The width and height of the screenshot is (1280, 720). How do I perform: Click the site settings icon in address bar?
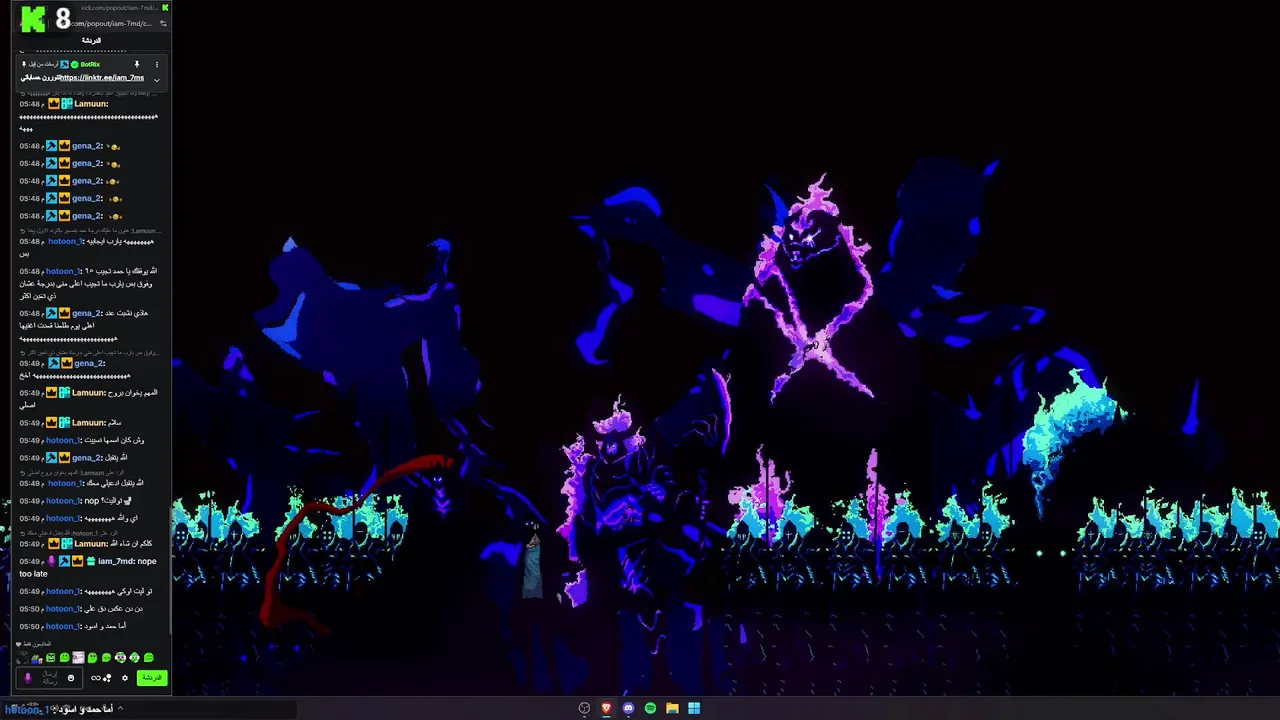[x=163, y=23]
